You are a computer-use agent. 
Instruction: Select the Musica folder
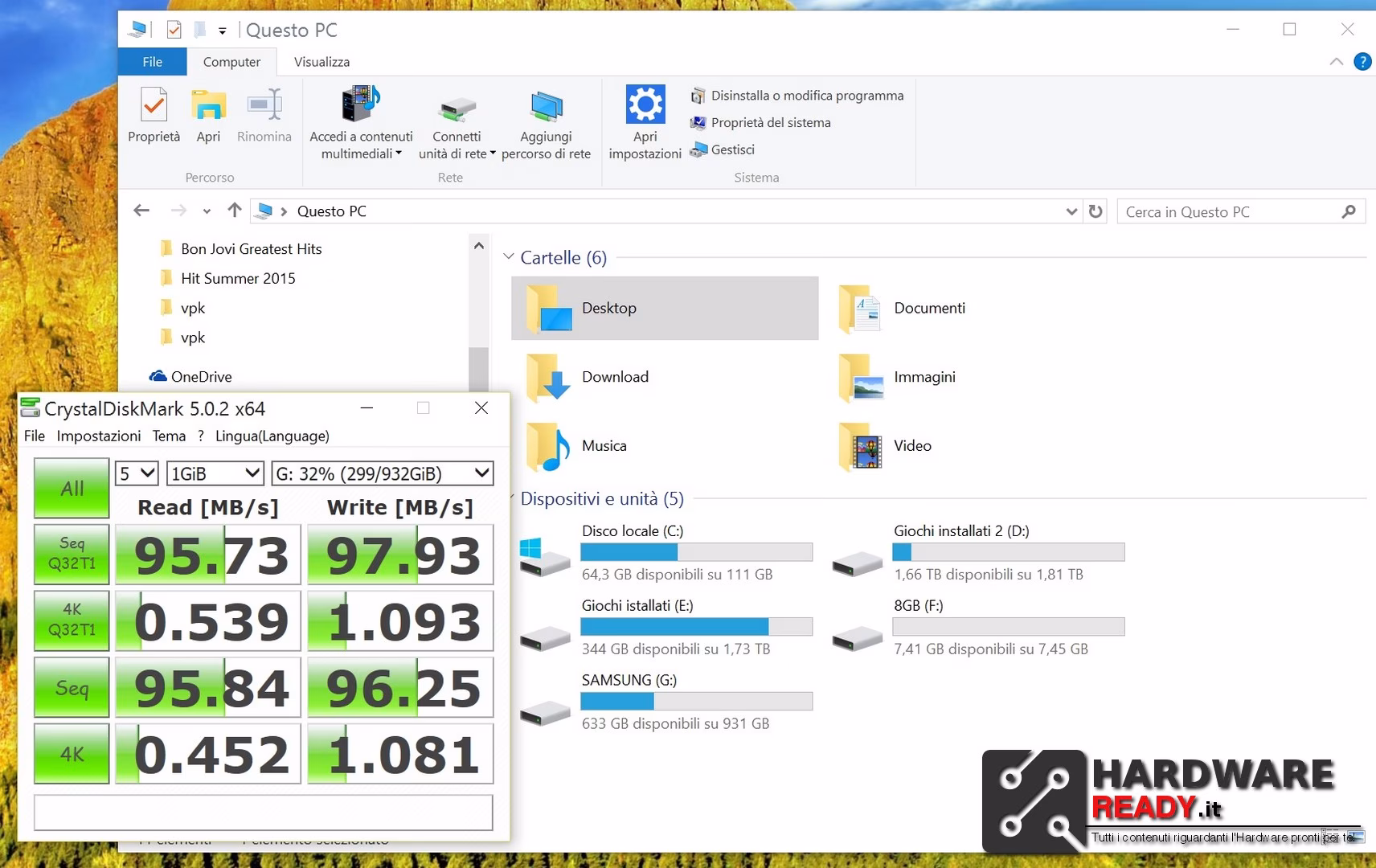click(x=576, y=446)
